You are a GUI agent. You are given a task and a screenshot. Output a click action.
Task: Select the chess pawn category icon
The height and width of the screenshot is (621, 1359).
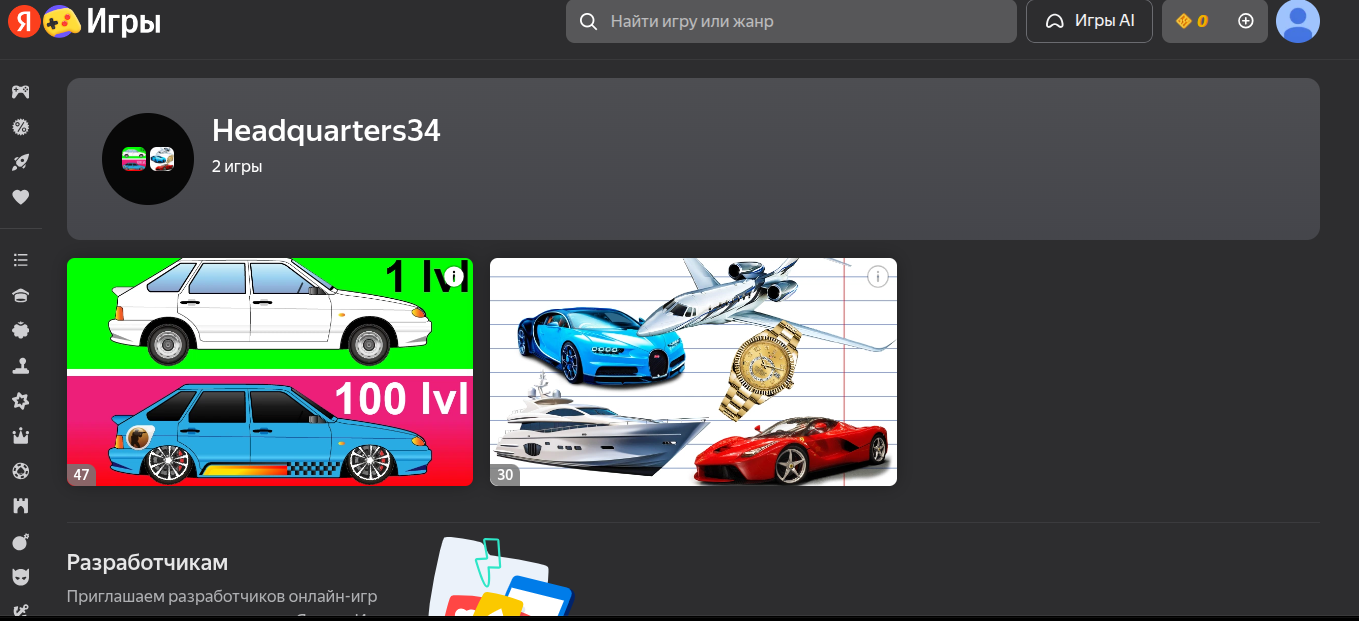20,366
